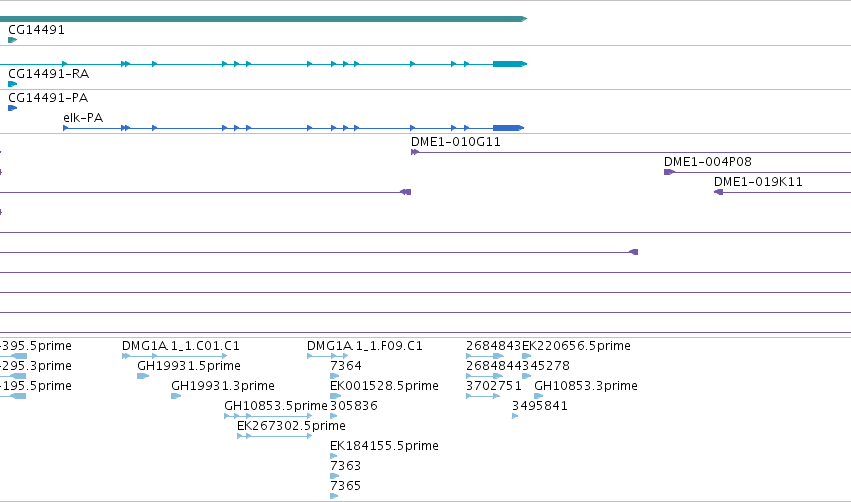Select the GH10853.5prime label
Screen dimensions: 851x502
pos(276,406)
